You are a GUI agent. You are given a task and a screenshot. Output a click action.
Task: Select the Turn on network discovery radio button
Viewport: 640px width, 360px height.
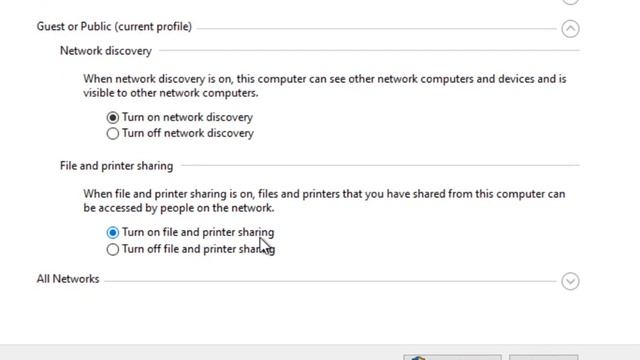[113, 118]
